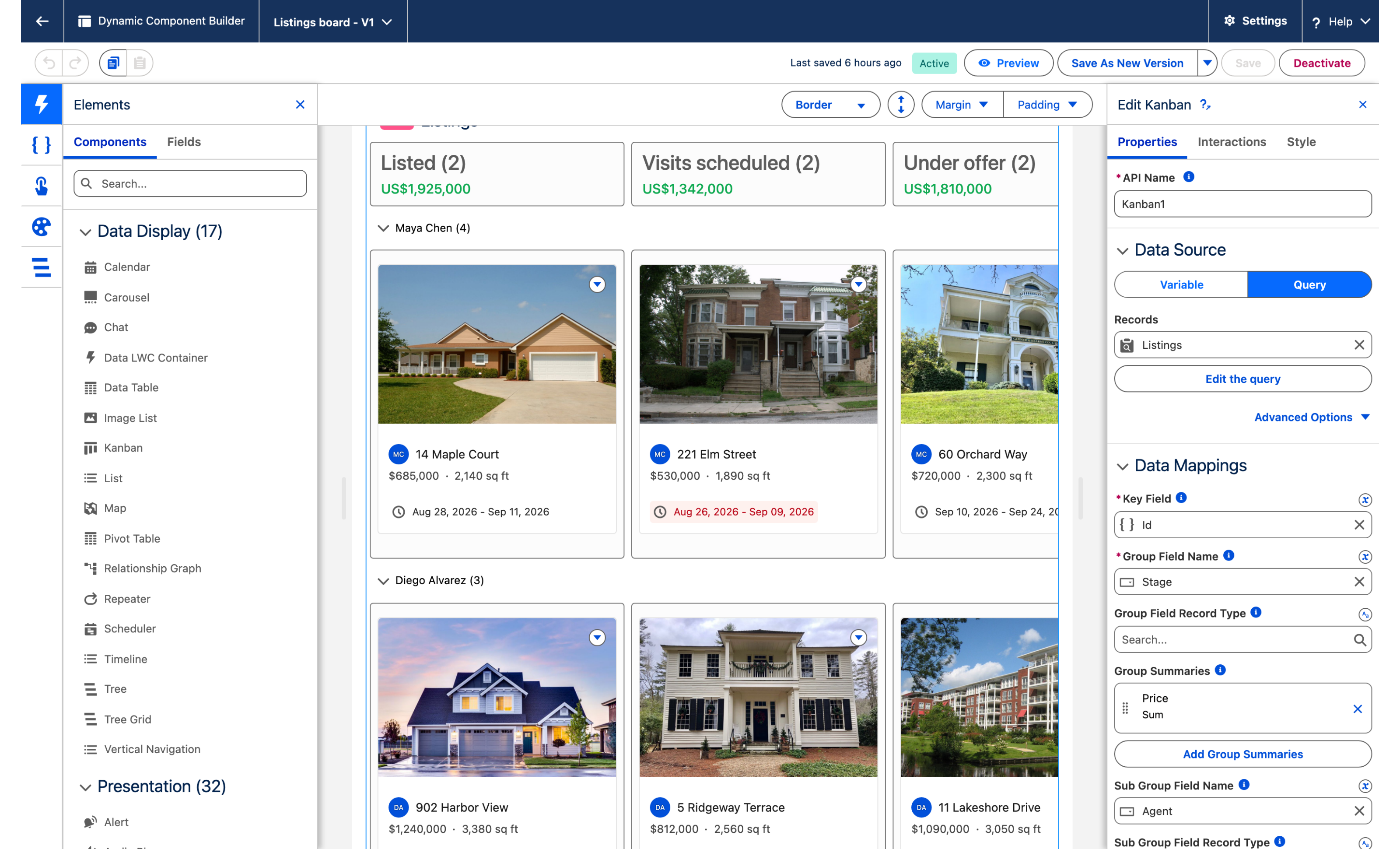Open the palette theme sidebar icon
The width and height of the screenshot is (1400, 849).
pyautogui.click(x=42, y=227)
